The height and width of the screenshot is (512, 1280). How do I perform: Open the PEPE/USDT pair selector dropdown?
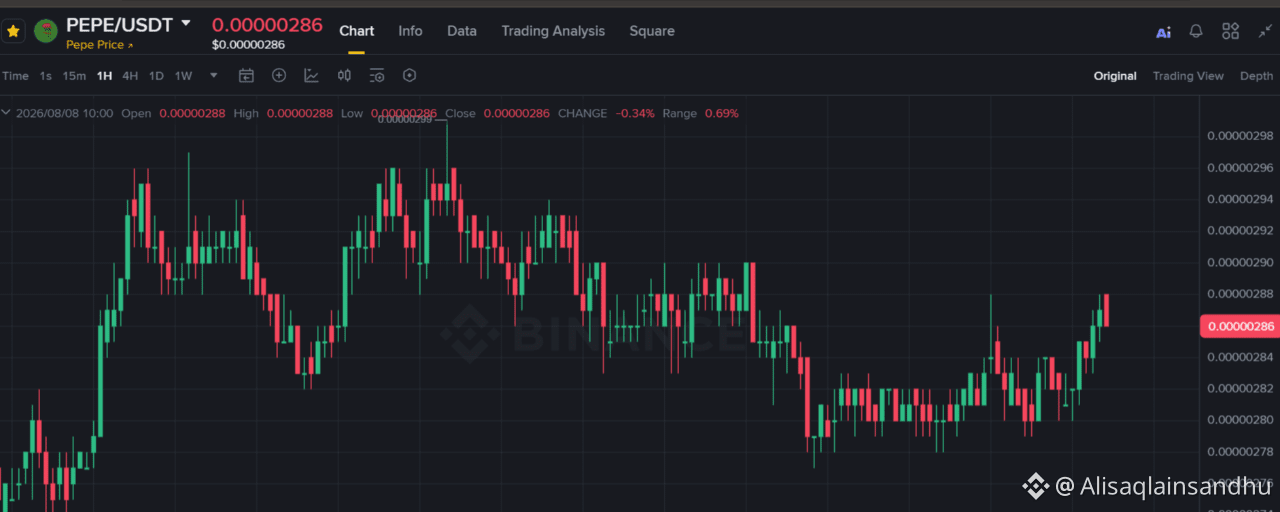click(186, 23)
